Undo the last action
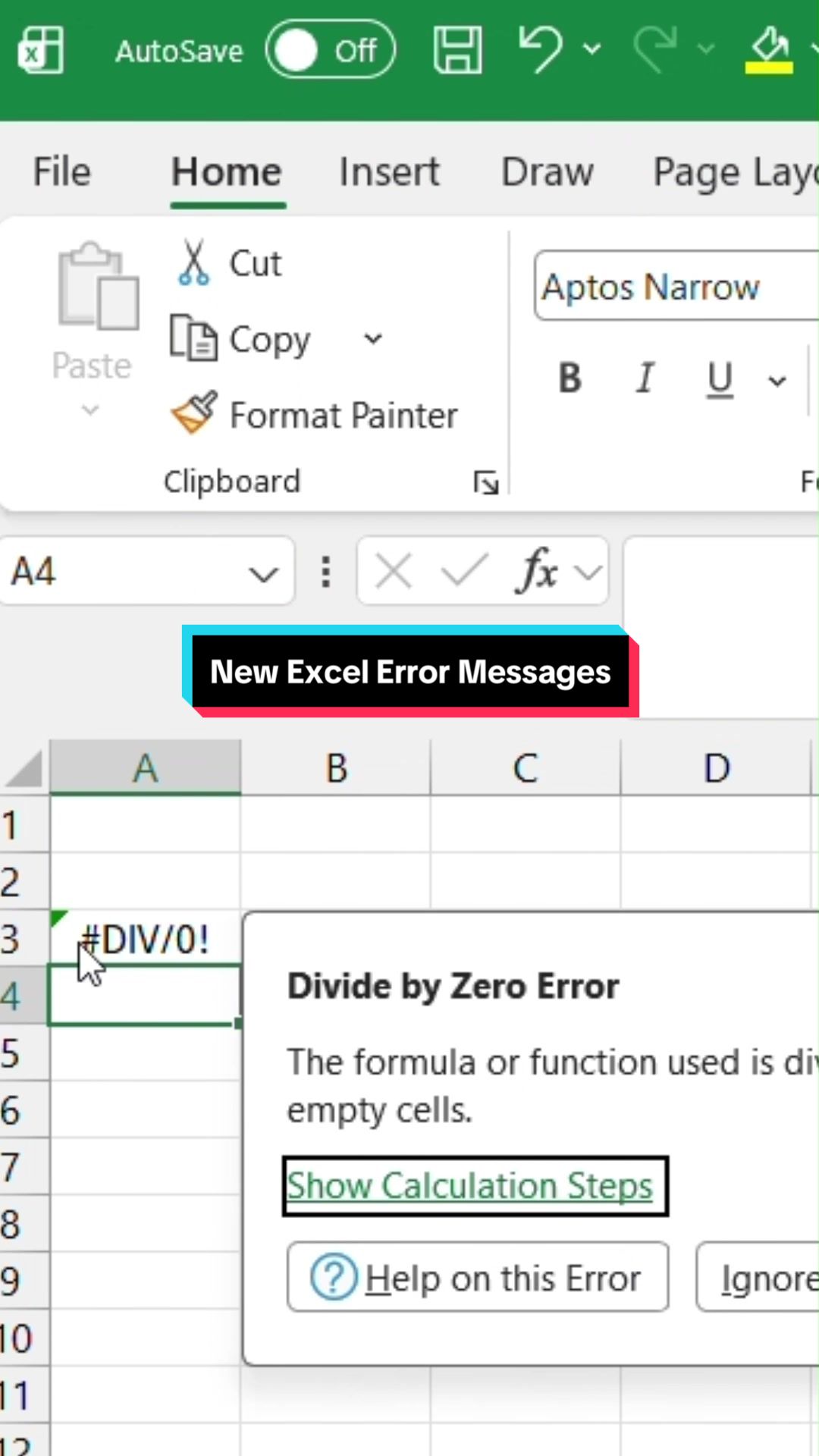 [541, 49]
